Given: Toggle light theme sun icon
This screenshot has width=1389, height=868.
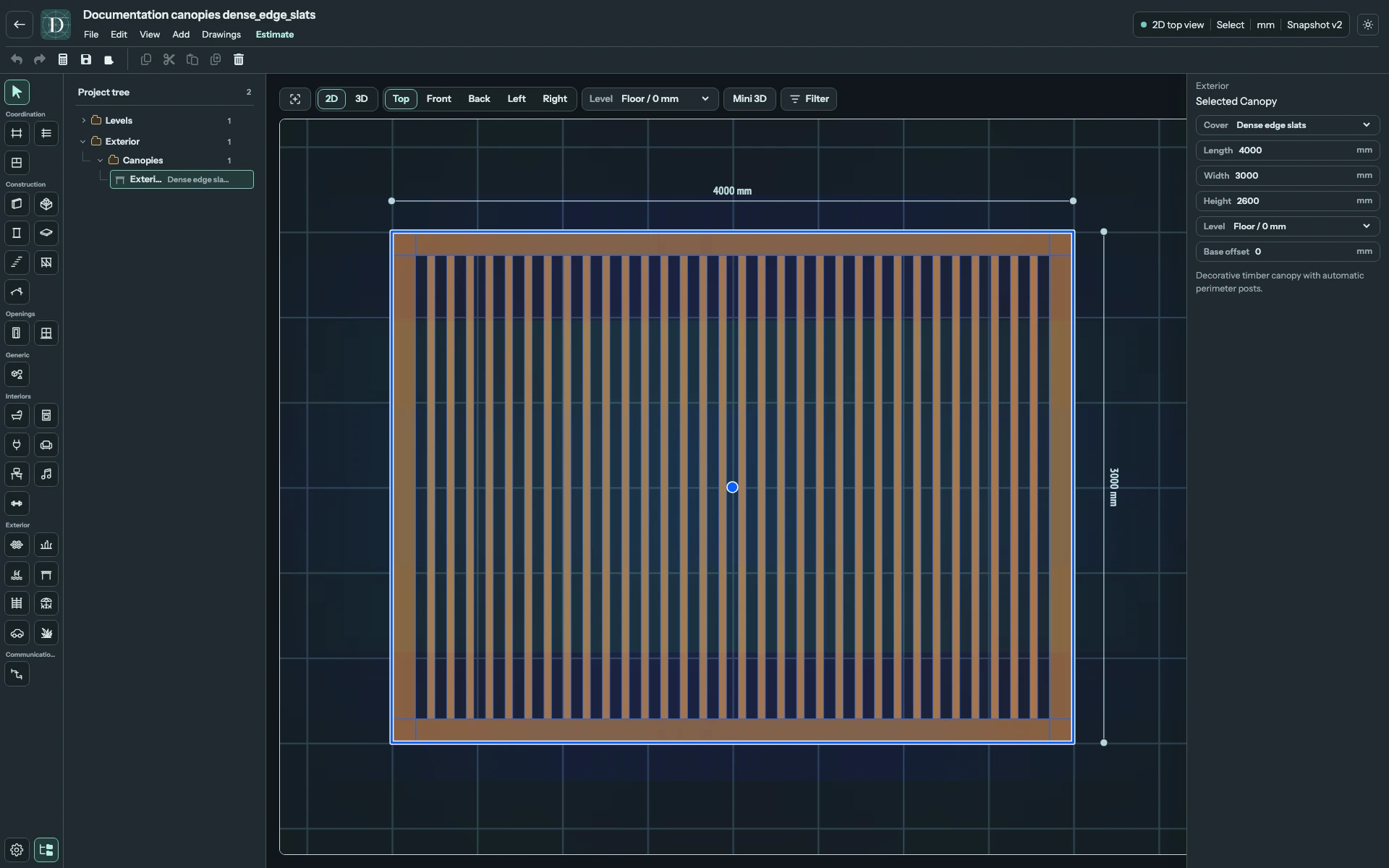Looking at the screenshot, I should point(1368,25).
